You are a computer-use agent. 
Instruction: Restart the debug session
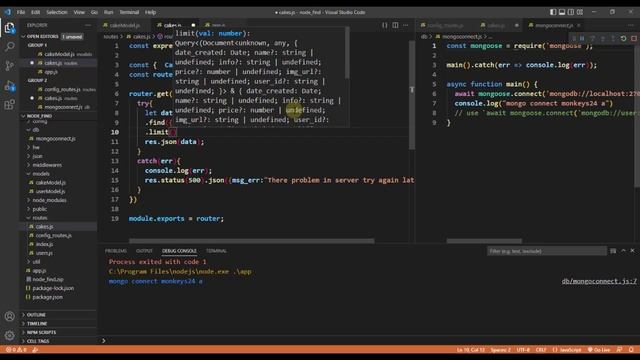[623, 38]
